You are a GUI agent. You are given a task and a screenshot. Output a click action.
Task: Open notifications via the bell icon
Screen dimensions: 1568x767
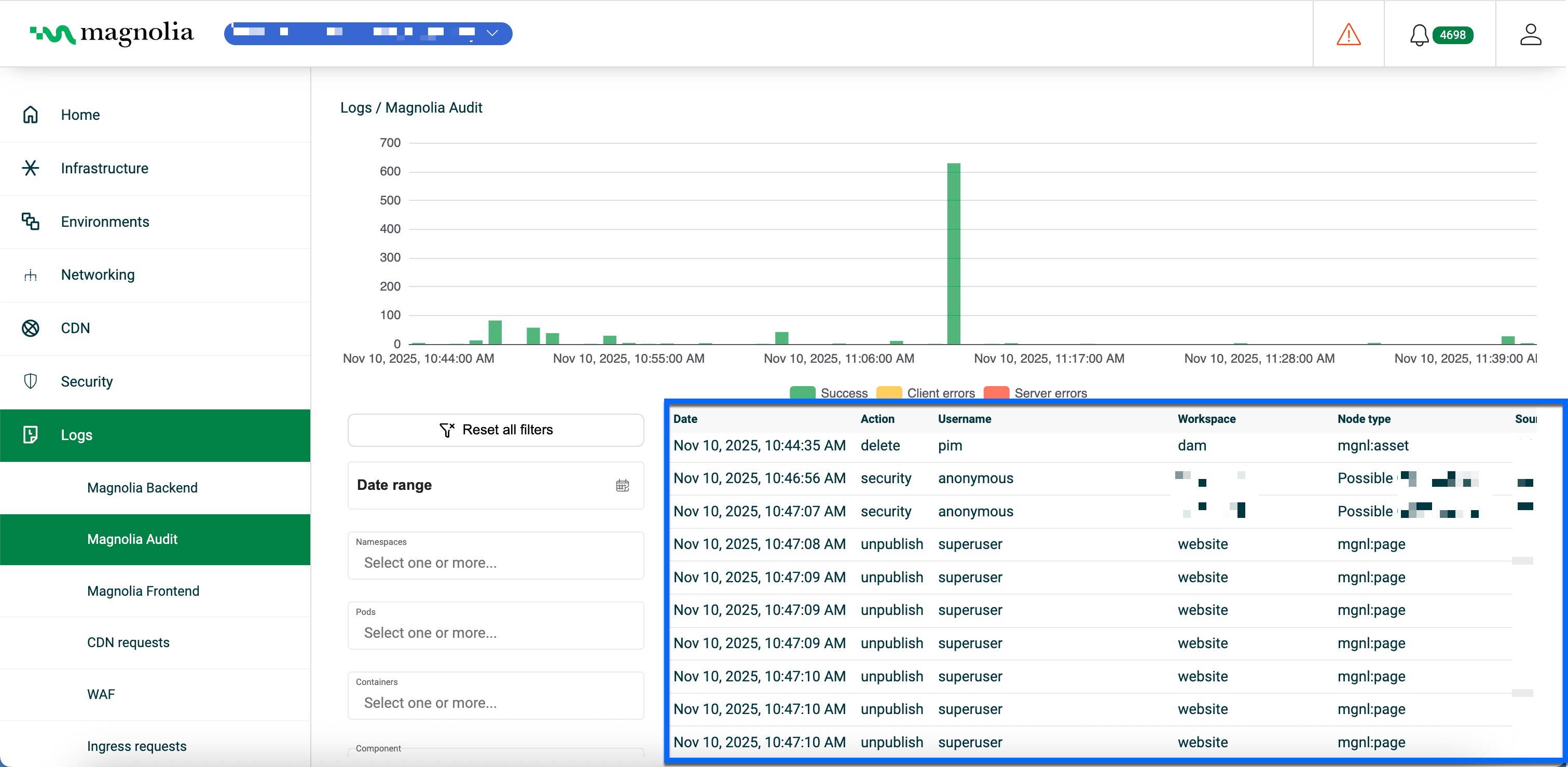pos(1420,35)
